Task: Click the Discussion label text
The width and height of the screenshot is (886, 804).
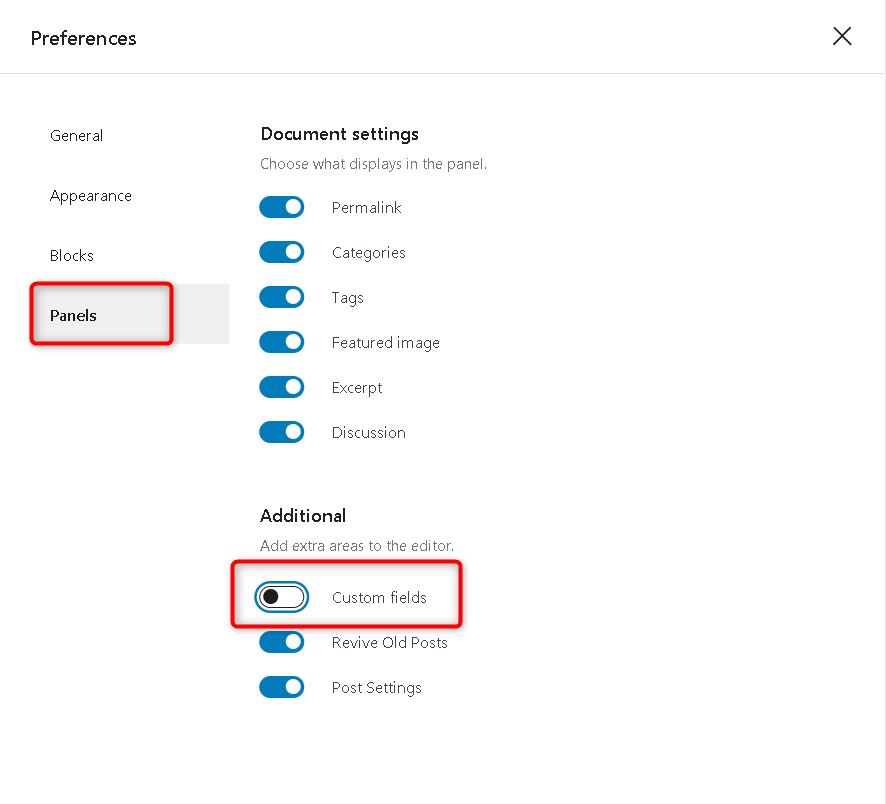Action: point(368,433)
